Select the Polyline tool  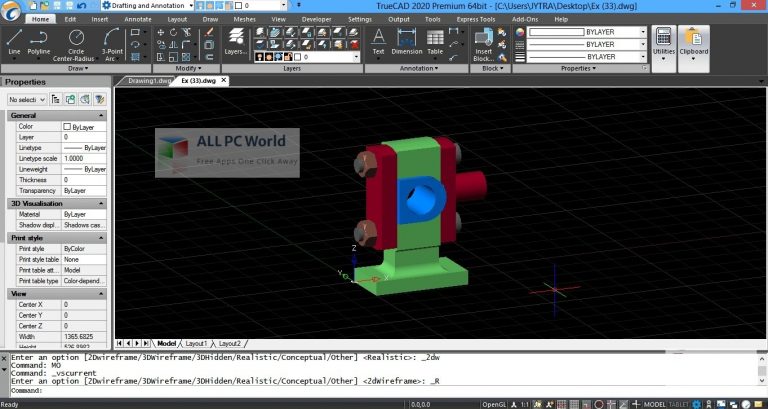(40, 42)
